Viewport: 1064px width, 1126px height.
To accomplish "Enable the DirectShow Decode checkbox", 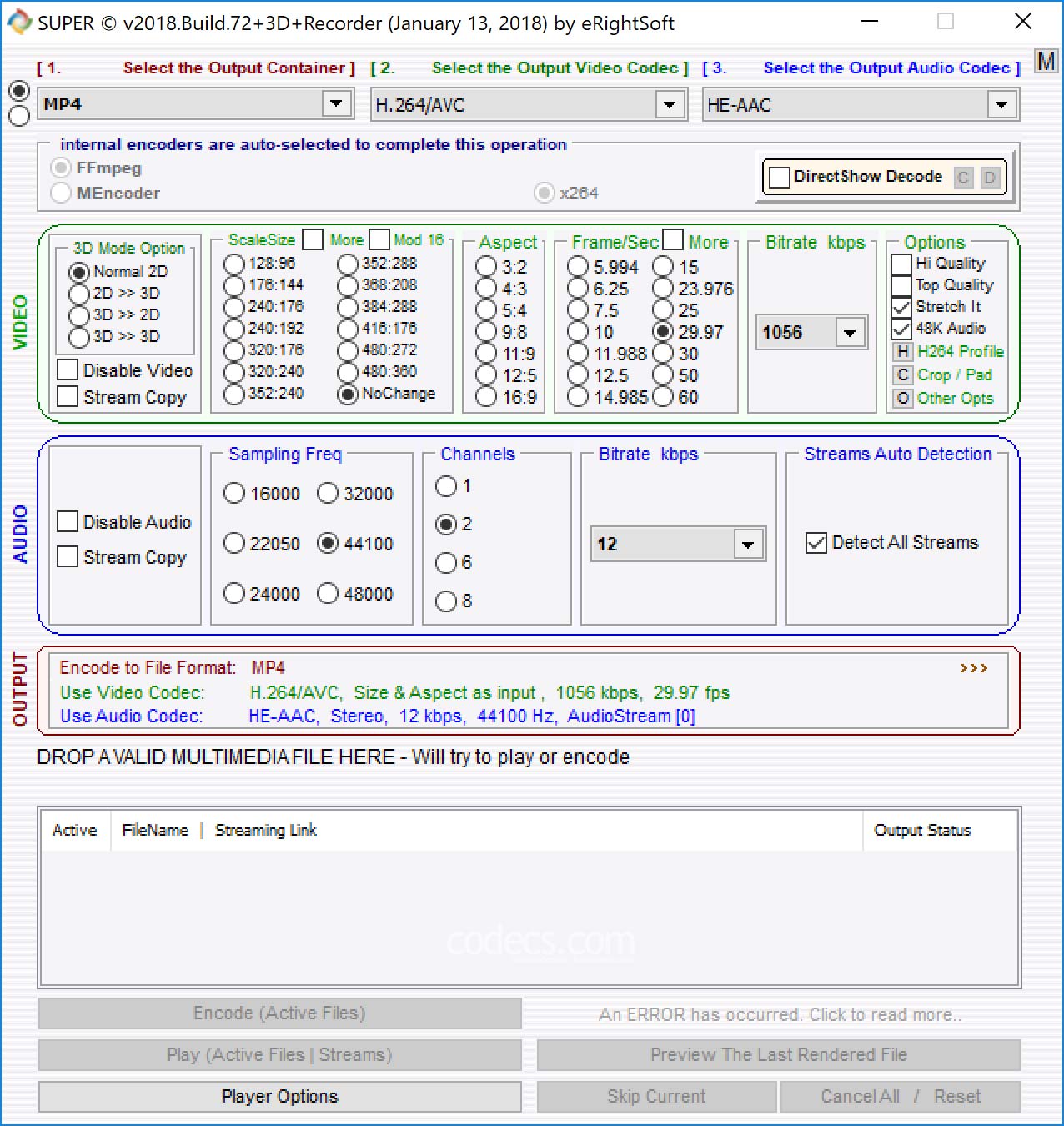I will 779,177.
